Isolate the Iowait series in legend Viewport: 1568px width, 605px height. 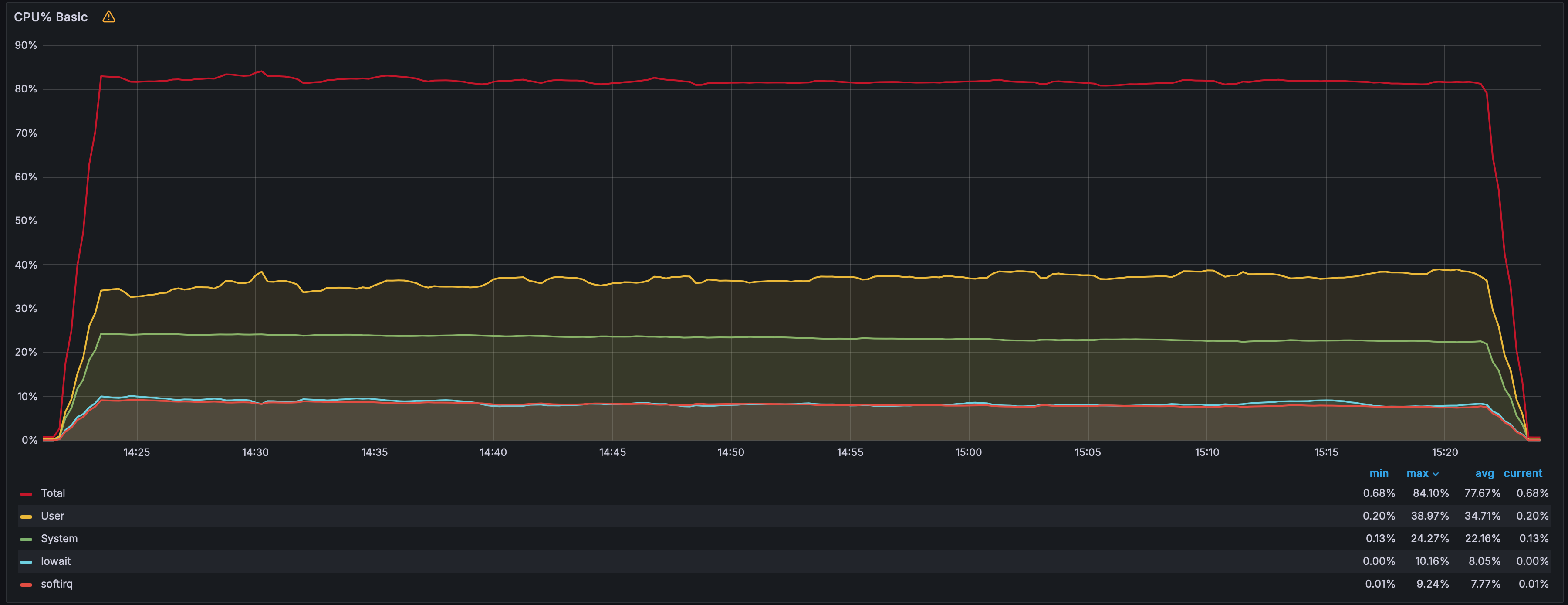click(x=55, y=561)
